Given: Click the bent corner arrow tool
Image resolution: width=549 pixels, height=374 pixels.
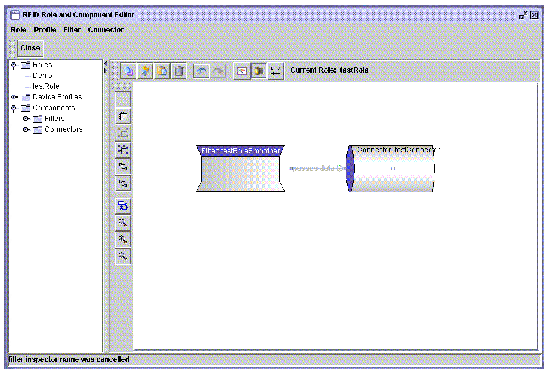Looking at the screenshot, I should pos(123,116).
